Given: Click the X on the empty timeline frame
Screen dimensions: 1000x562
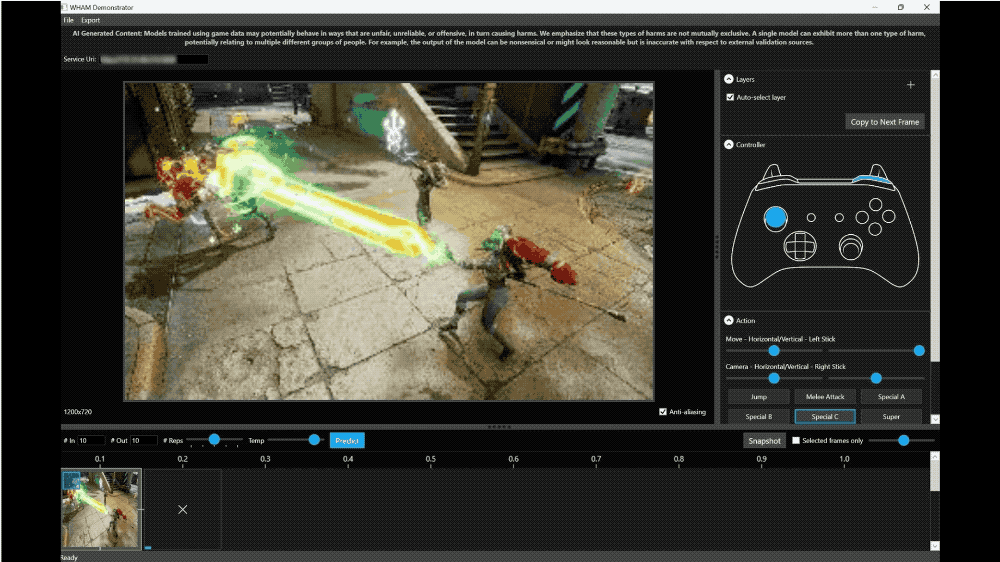Looking at the screenshot, I should tap(182, 509).
